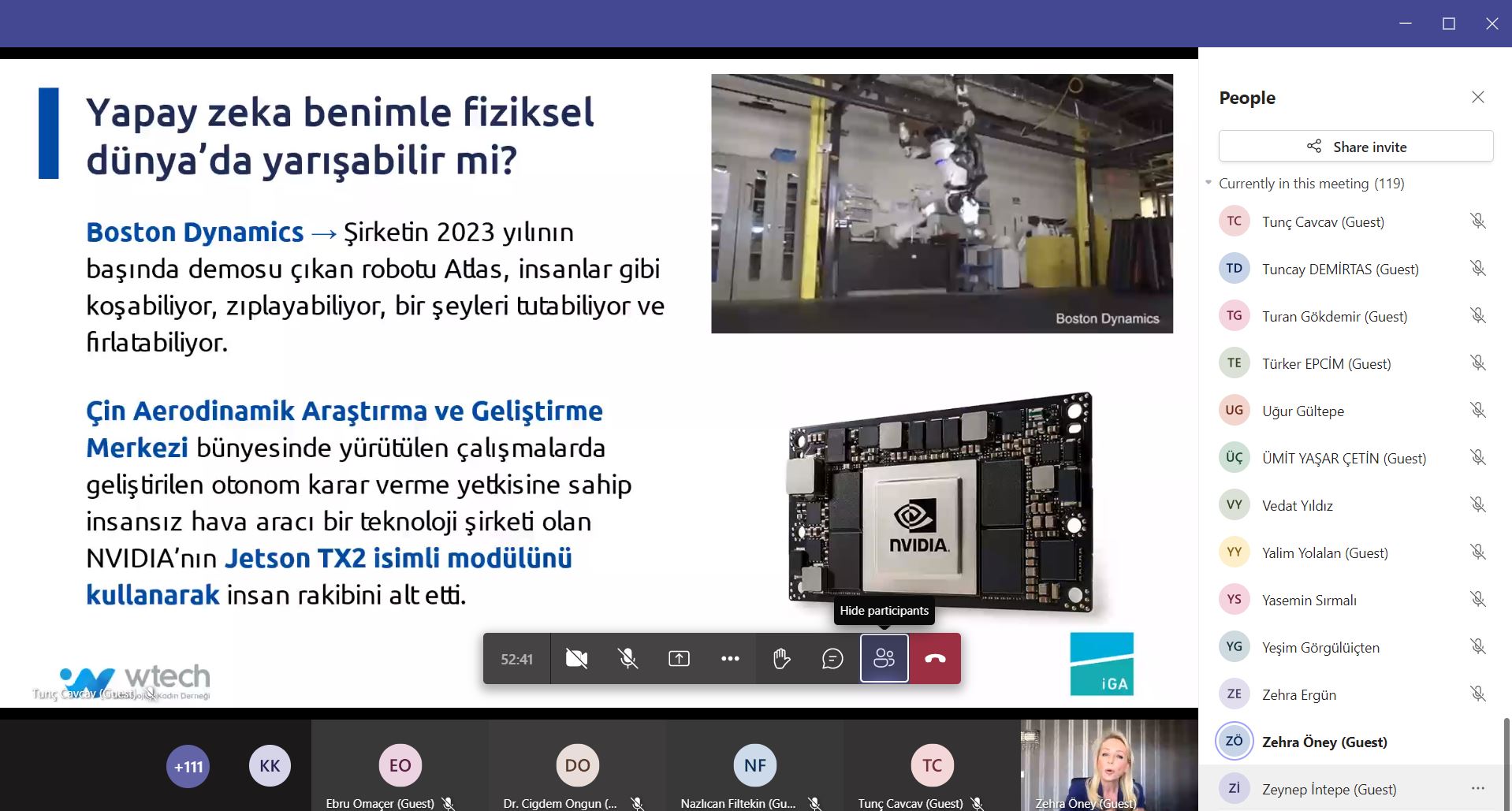Show the meeting conversation chat

(832, 658)
